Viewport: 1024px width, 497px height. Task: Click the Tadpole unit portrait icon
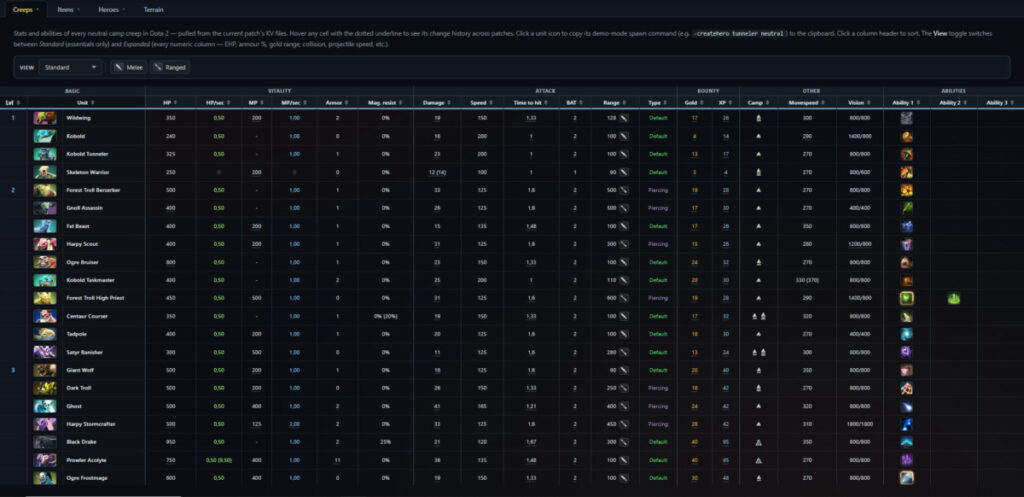point(45,334)
